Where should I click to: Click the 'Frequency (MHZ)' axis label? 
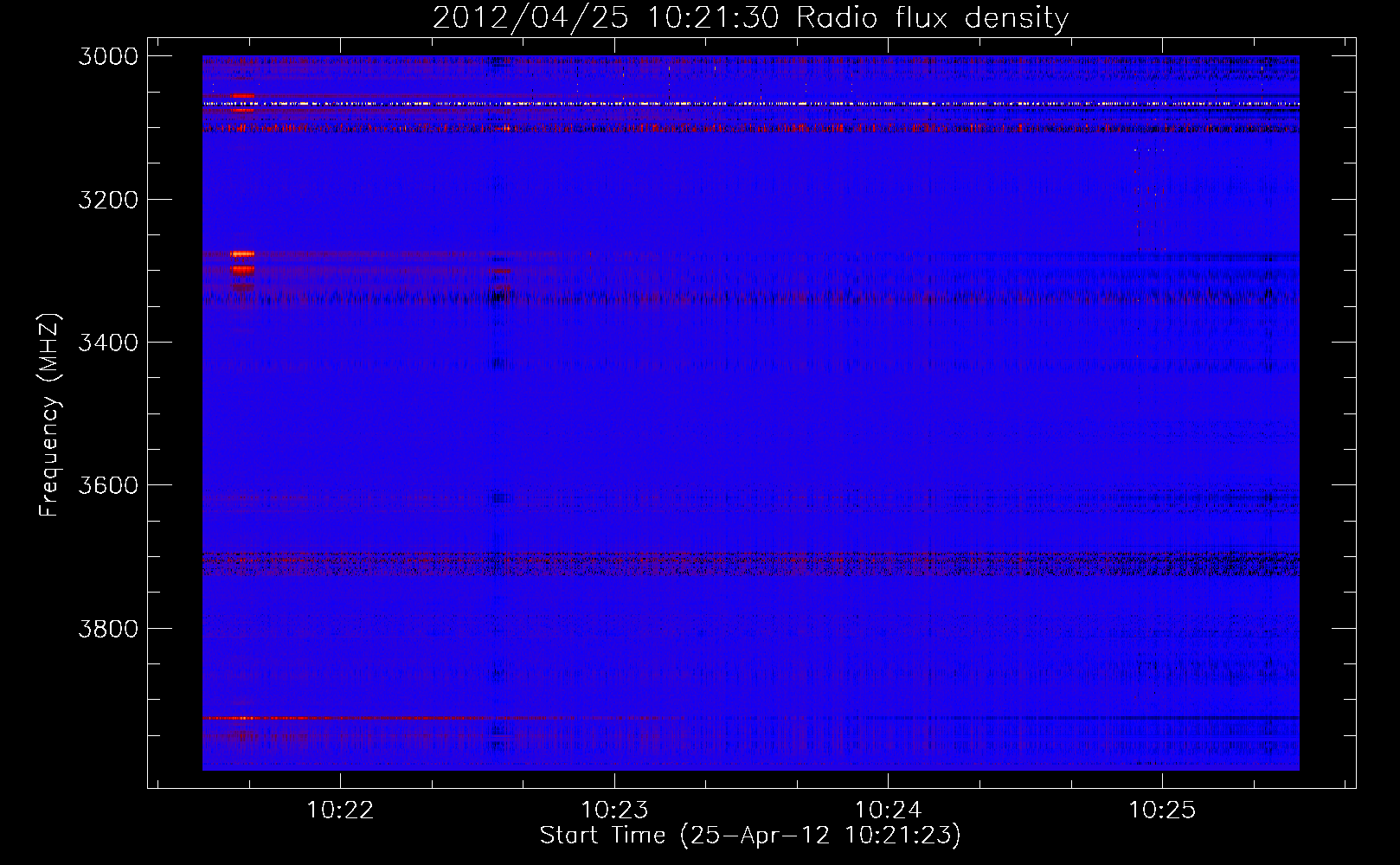[49, 415]
